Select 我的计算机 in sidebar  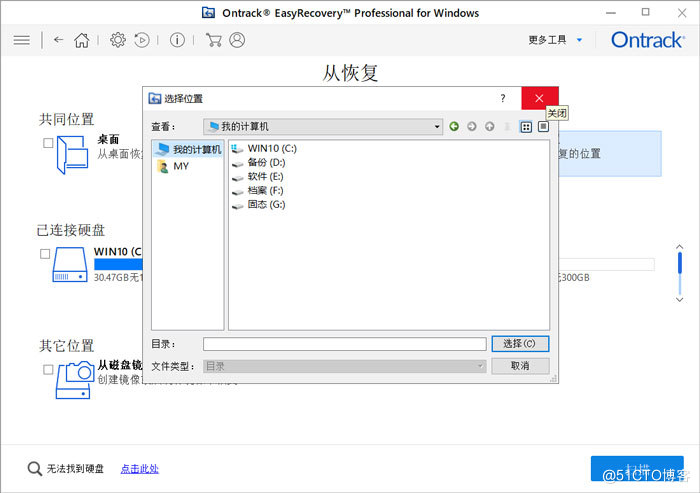pyautogui.click(x=188, y=149)
